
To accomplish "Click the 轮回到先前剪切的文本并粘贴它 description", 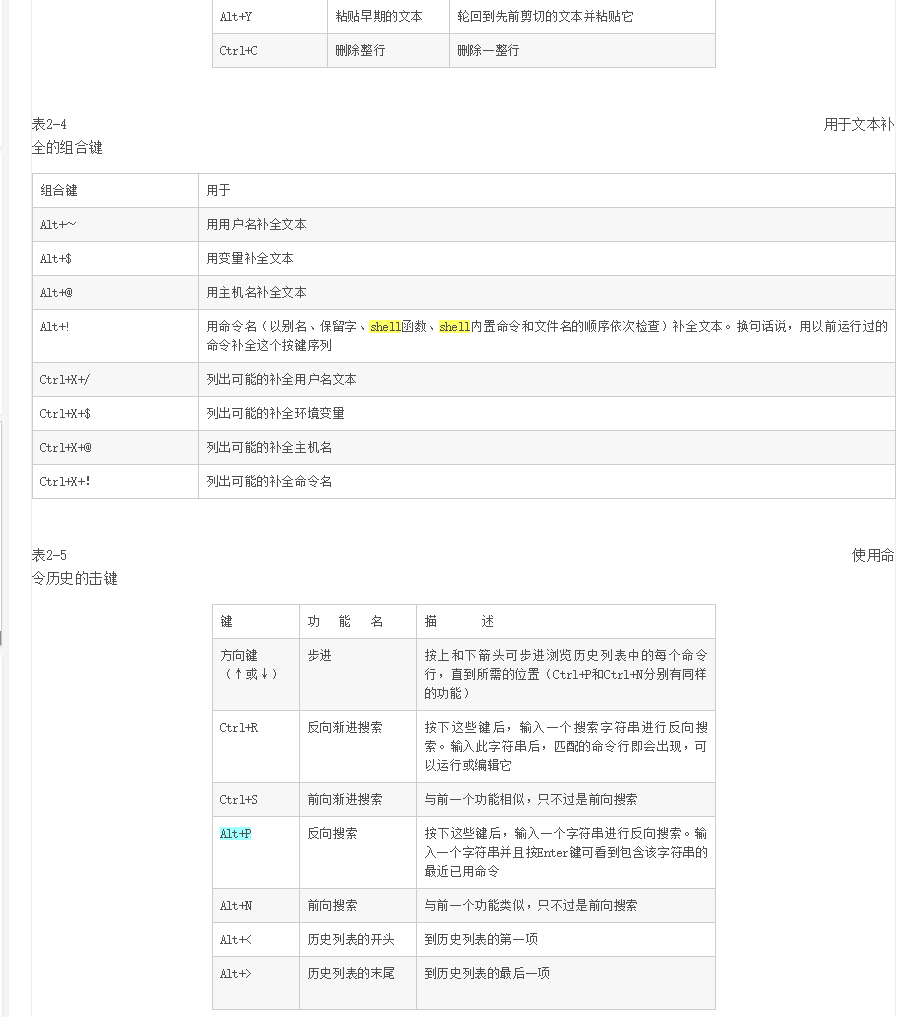I will [x=545, y=16].
